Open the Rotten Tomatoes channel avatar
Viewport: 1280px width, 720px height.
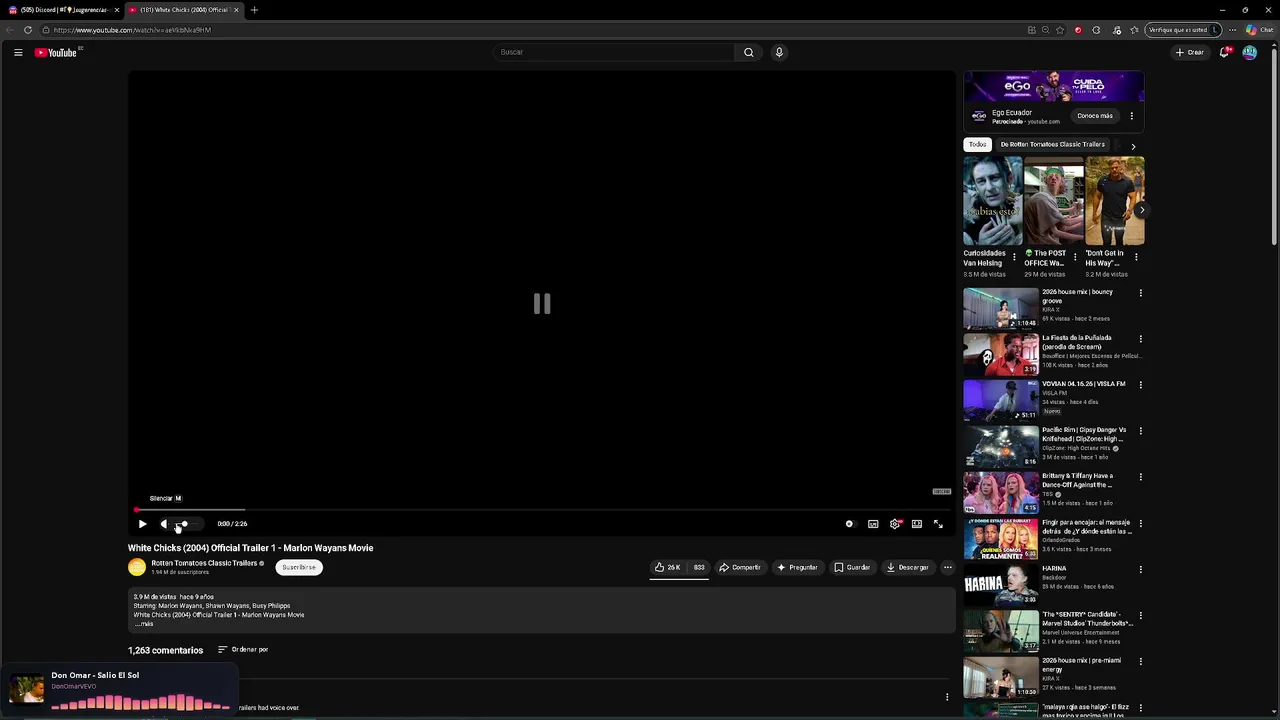137,567
